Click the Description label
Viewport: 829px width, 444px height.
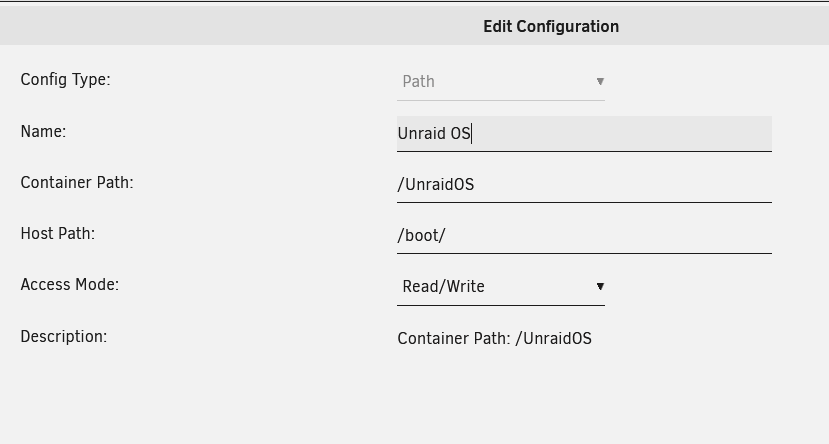[x=64, y=336]
